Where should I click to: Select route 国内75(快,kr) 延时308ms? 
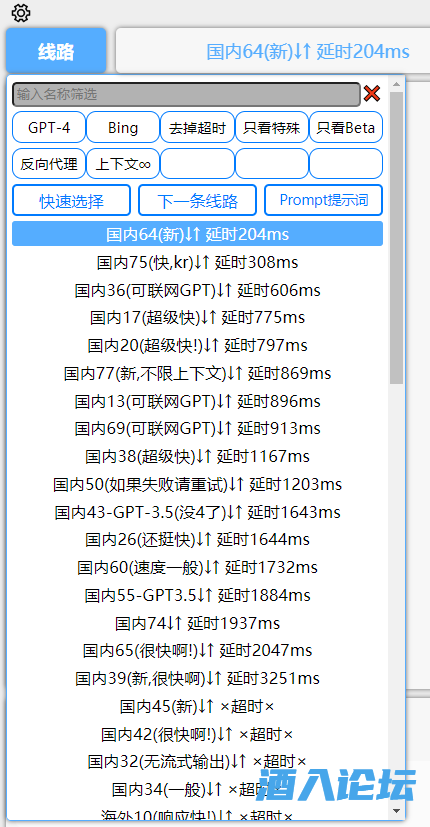tap(197, 262)
